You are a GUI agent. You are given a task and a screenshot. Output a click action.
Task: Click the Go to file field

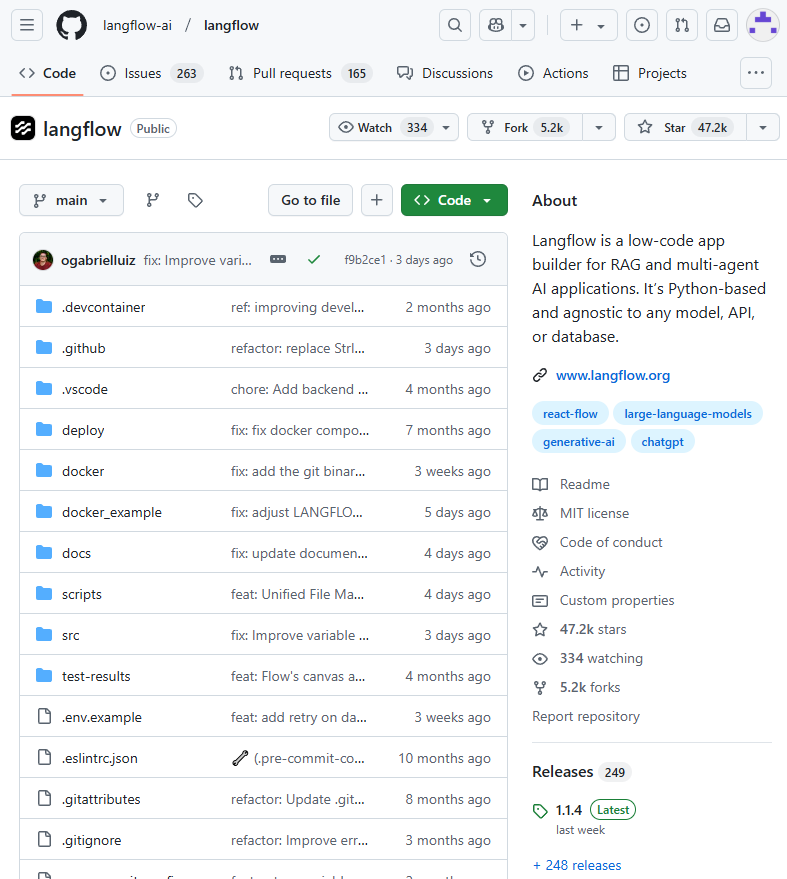pyautogui.click(x=311, y=200)
